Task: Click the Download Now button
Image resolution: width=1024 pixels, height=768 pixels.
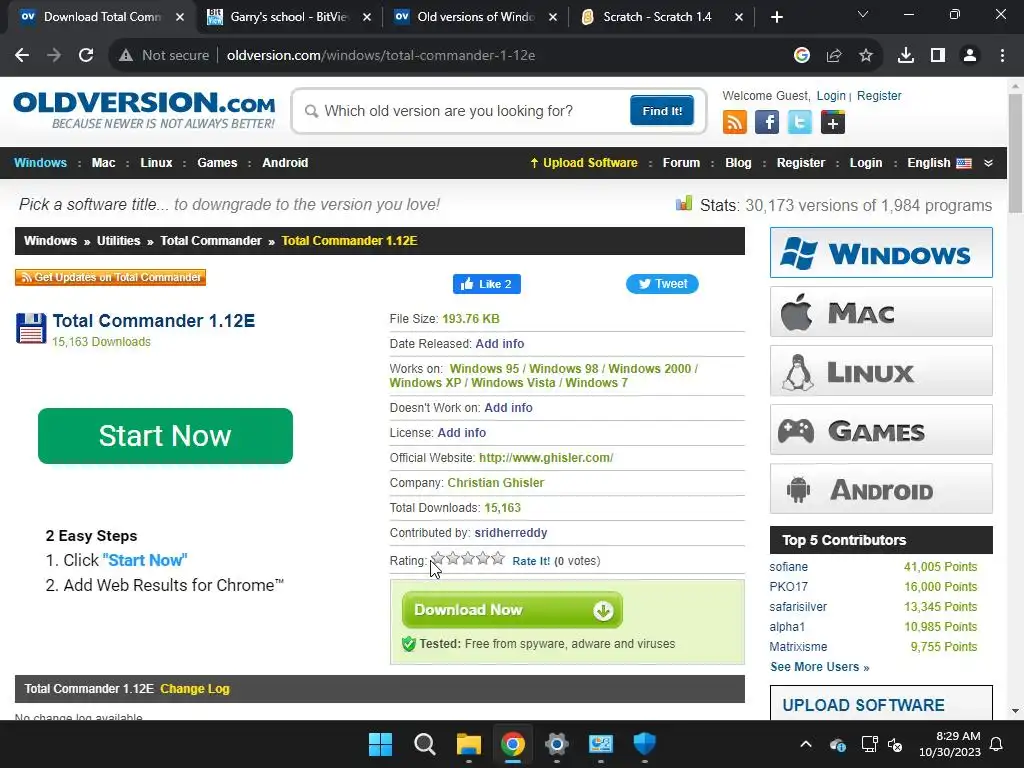Action: (x=512, y=610)
